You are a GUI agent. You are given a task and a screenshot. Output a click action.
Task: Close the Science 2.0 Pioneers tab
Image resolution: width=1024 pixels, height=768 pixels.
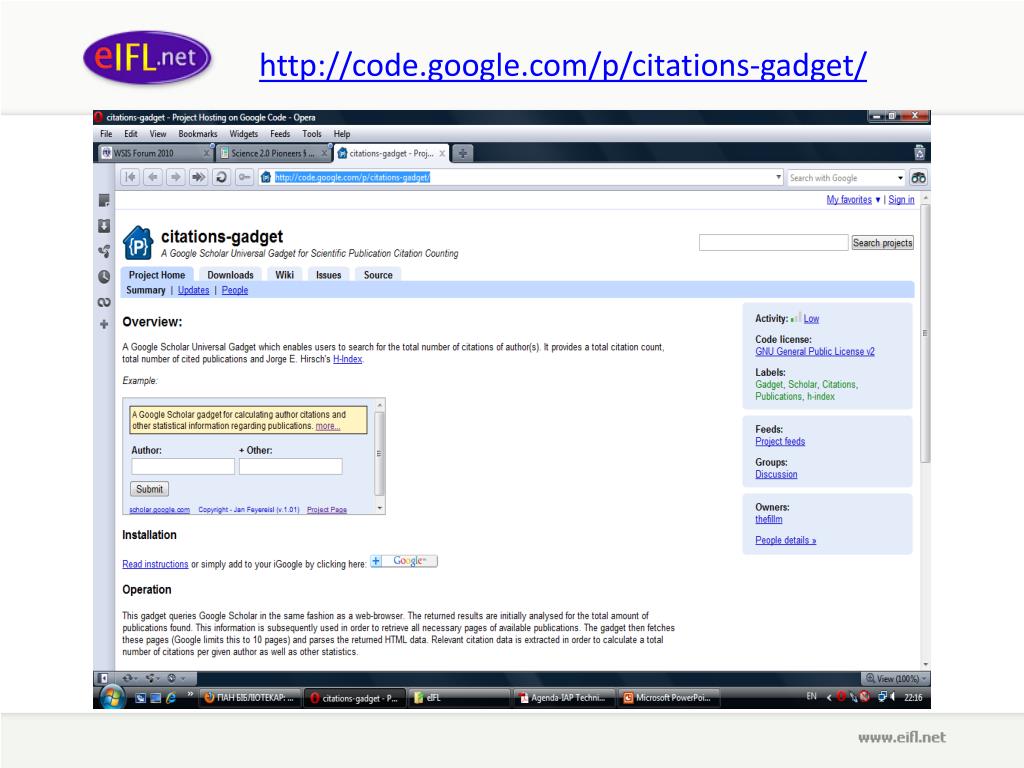coord(325,153)
